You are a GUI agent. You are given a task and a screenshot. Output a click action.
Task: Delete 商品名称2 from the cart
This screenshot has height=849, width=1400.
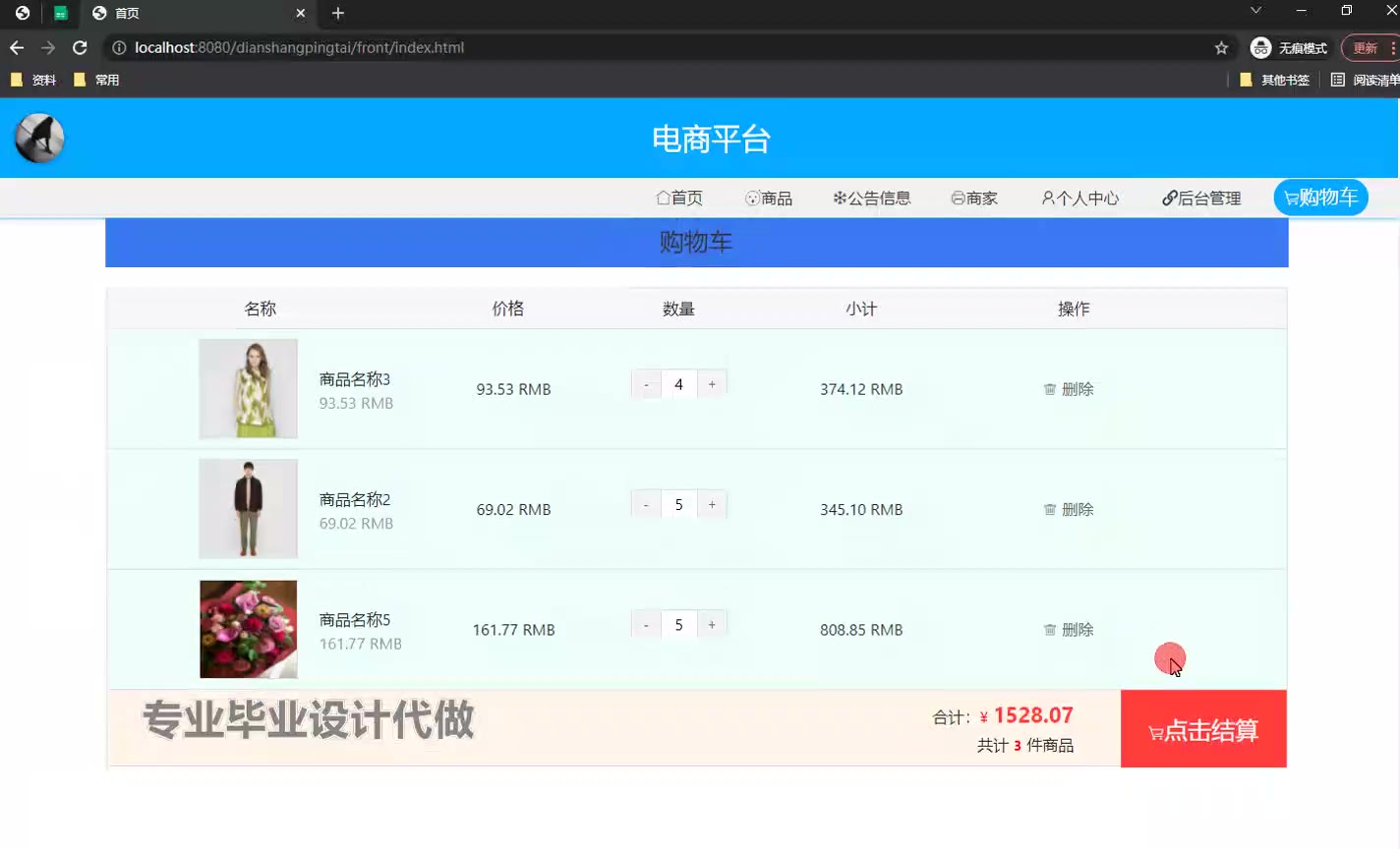1069,509
